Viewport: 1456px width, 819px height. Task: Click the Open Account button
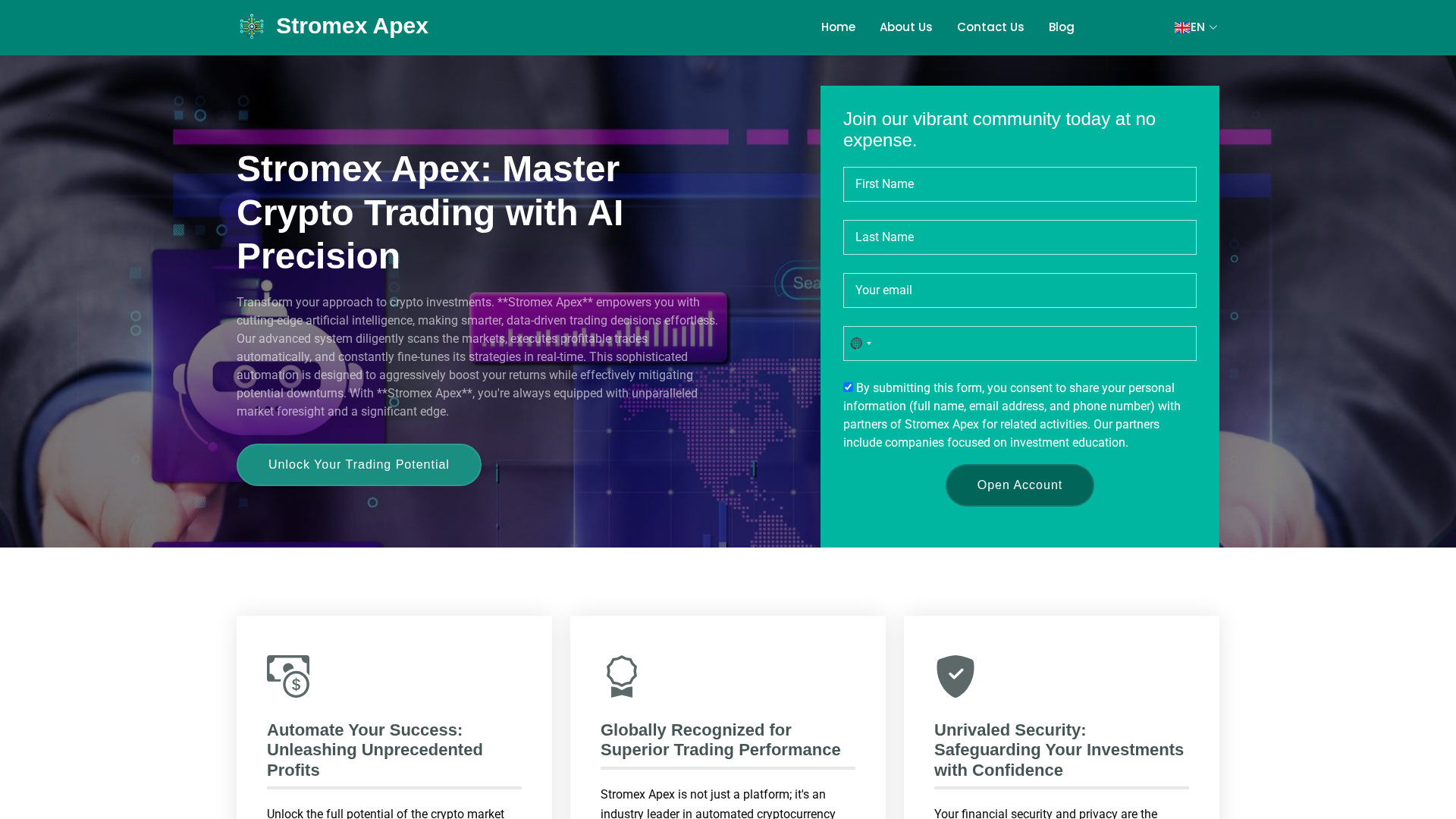click(x=1019, y=485)
